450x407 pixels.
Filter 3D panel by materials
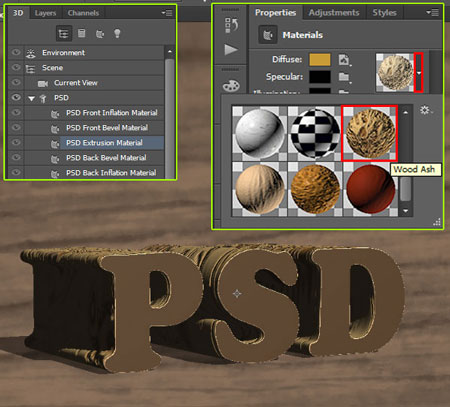coord(100,34)
